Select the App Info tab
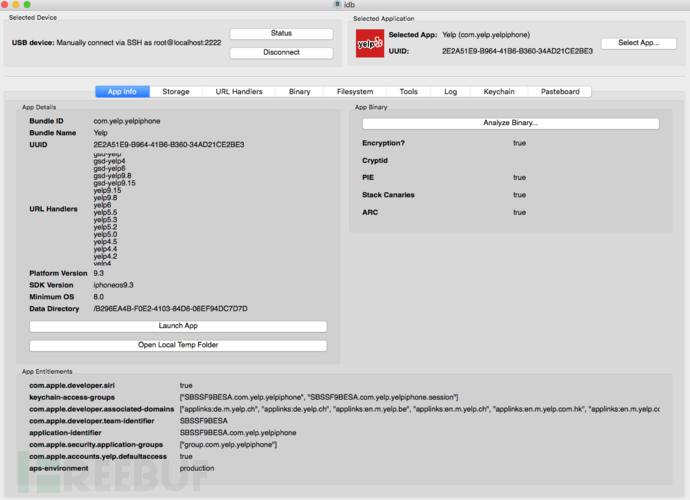This screenshot has height=500, width=690. coord(122,92)
